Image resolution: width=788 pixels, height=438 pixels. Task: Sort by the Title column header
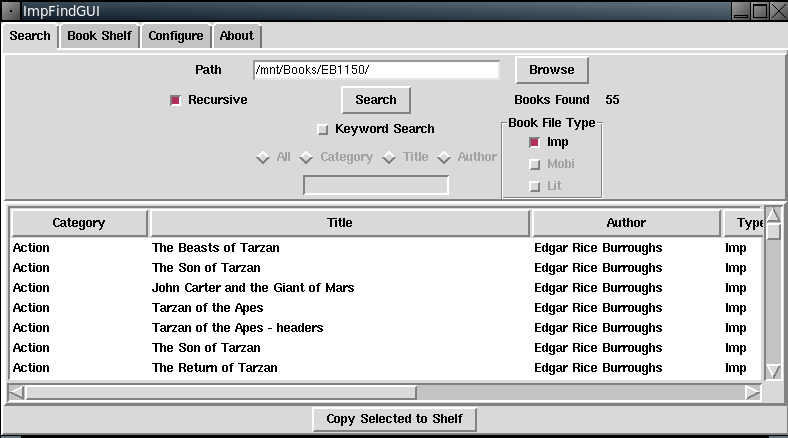(340, 223)
